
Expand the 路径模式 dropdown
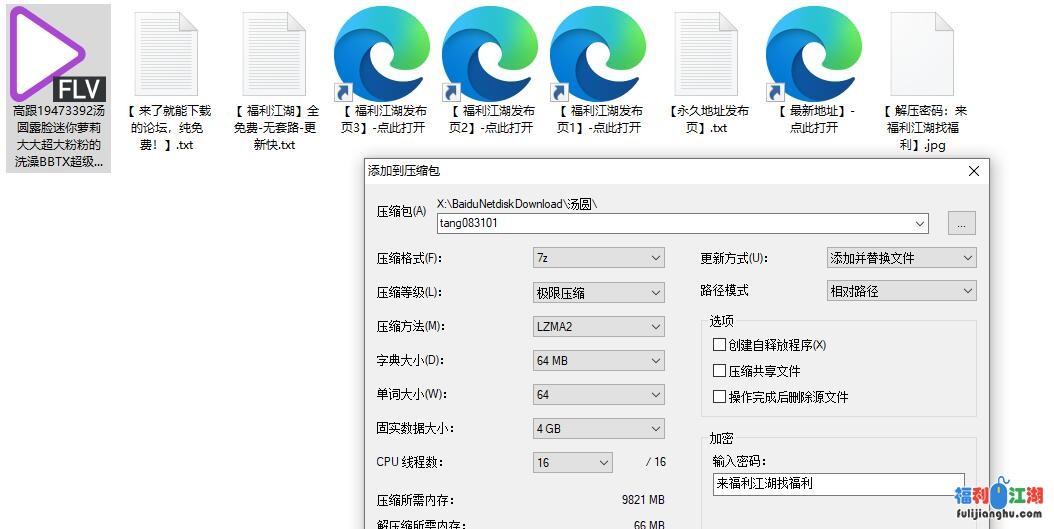(x=901, y=291)
